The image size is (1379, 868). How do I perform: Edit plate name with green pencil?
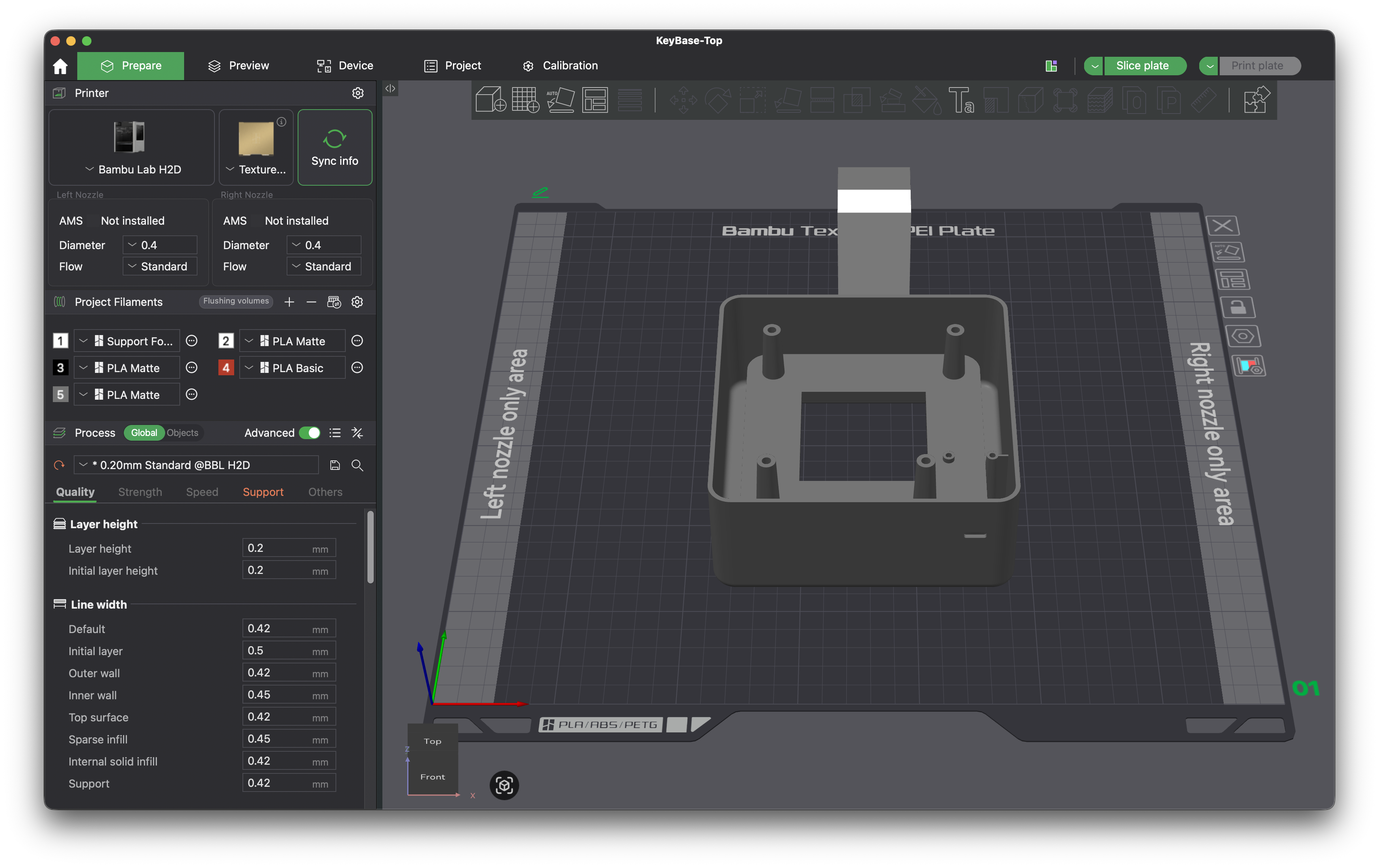pyautogui.click(x=540, y=192)
